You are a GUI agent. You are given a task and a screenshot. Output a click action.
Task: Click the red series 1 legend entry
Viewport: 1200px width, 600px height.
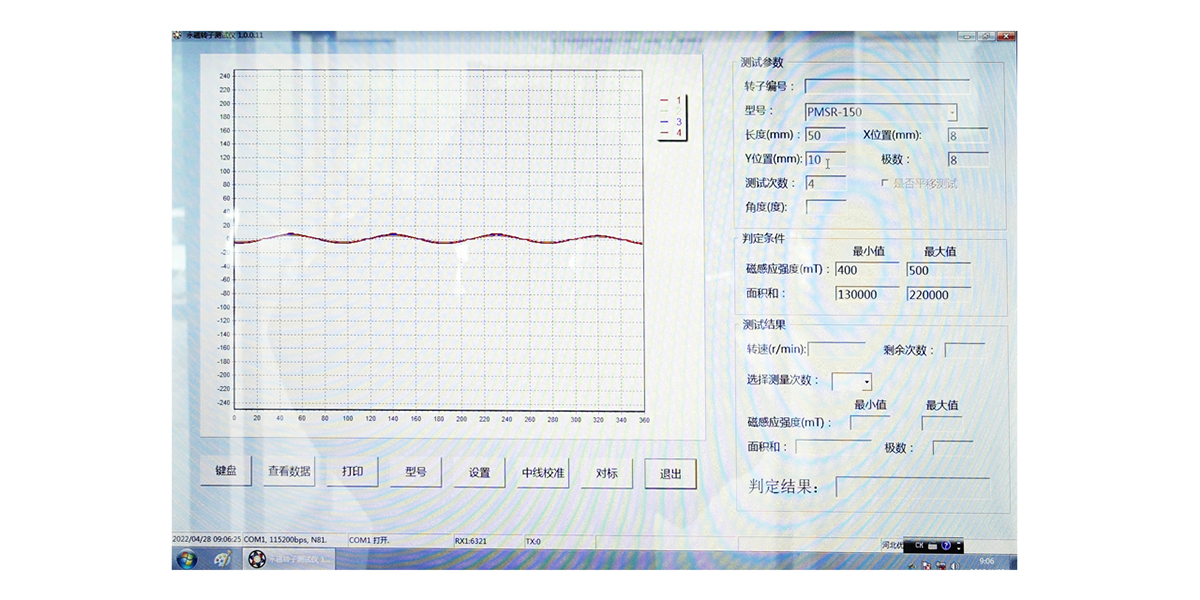tap(671, 100)
